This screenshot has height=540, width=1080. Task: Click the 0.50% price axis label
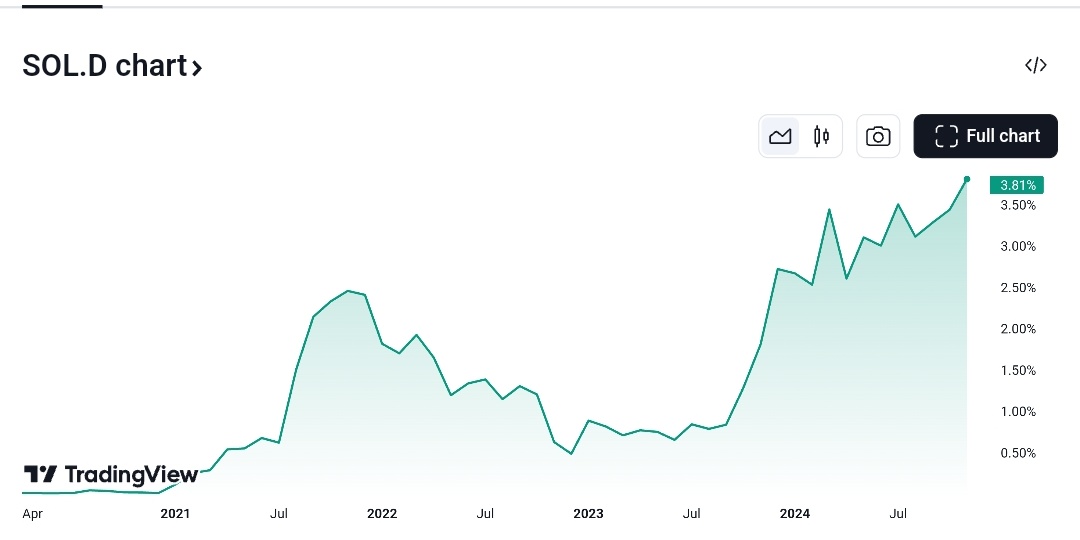[1017, 453]
